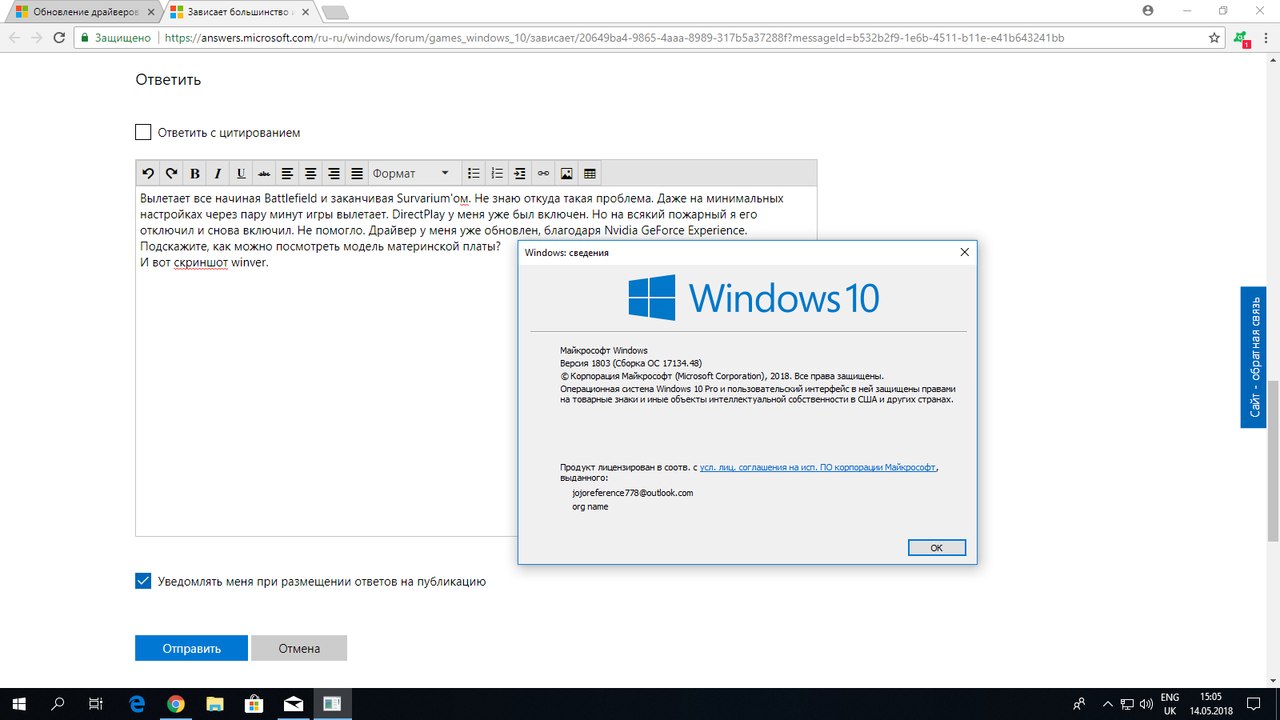Open Chrome profile account icon
This screenshot has height=720, width=1280.
point(1147,10)
